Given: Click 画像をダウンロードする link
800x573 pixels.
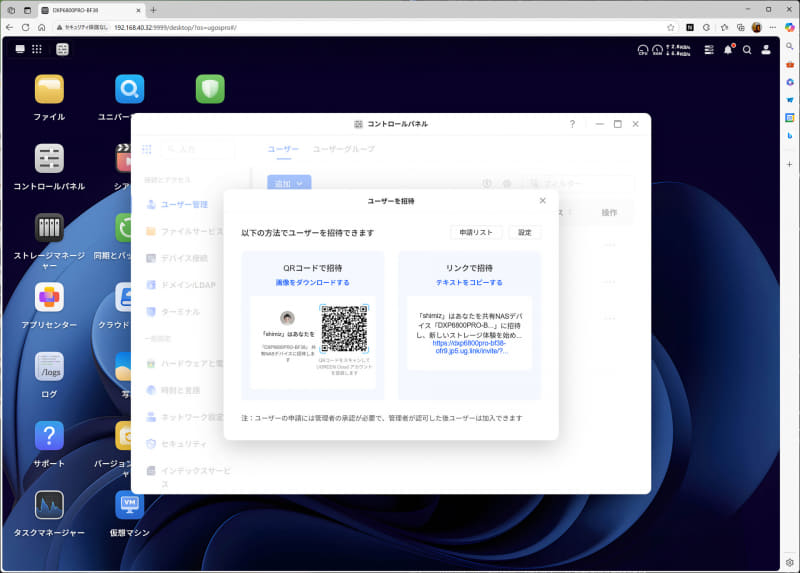Looking at the screenshot, I should click(x=312, y=283).
